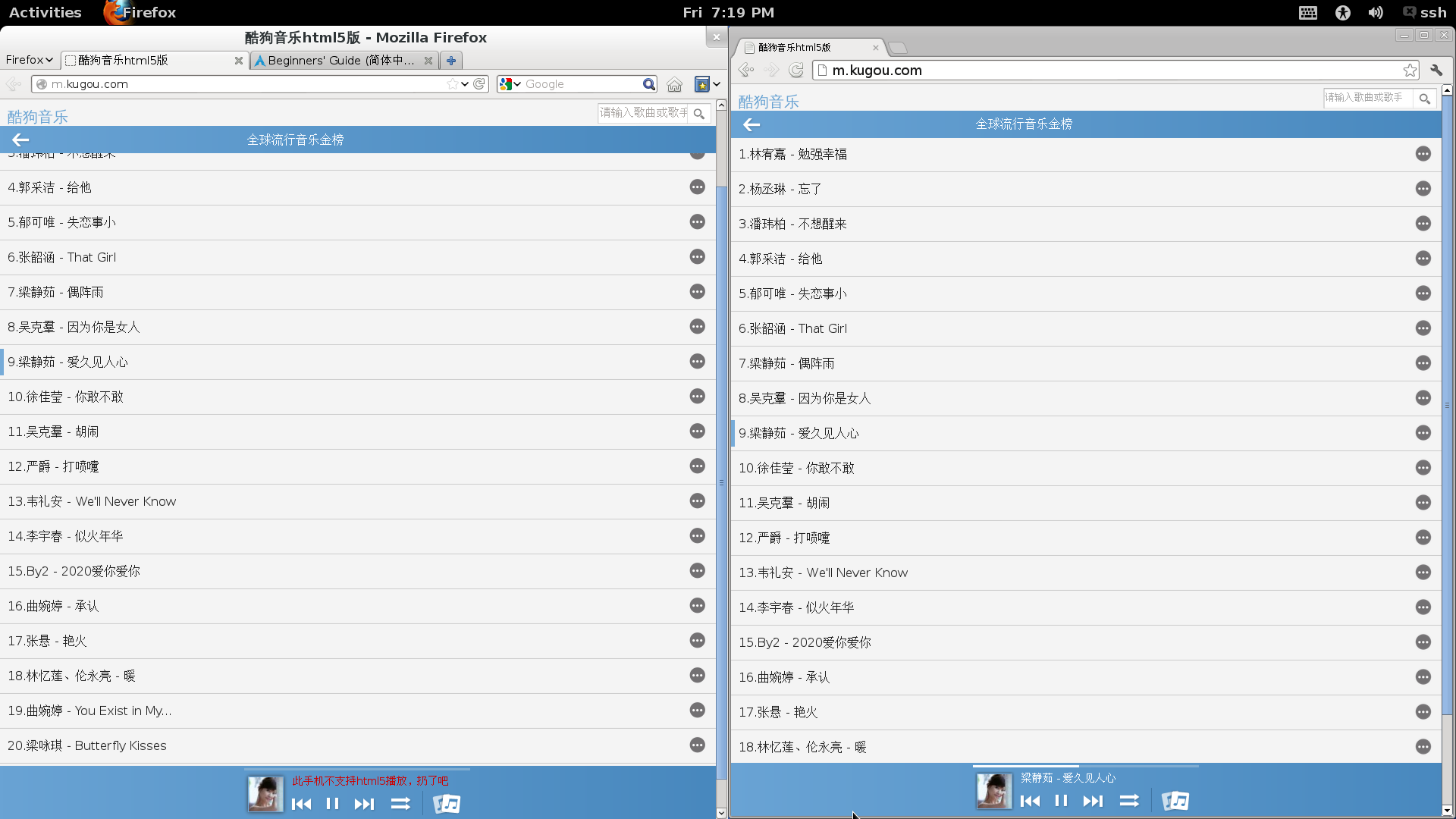Screen dimensions: 1456x819
Task: Select 酷狗音乐html5版 tab in right browser
Action: pyautogui.click(x=810, y=47)
